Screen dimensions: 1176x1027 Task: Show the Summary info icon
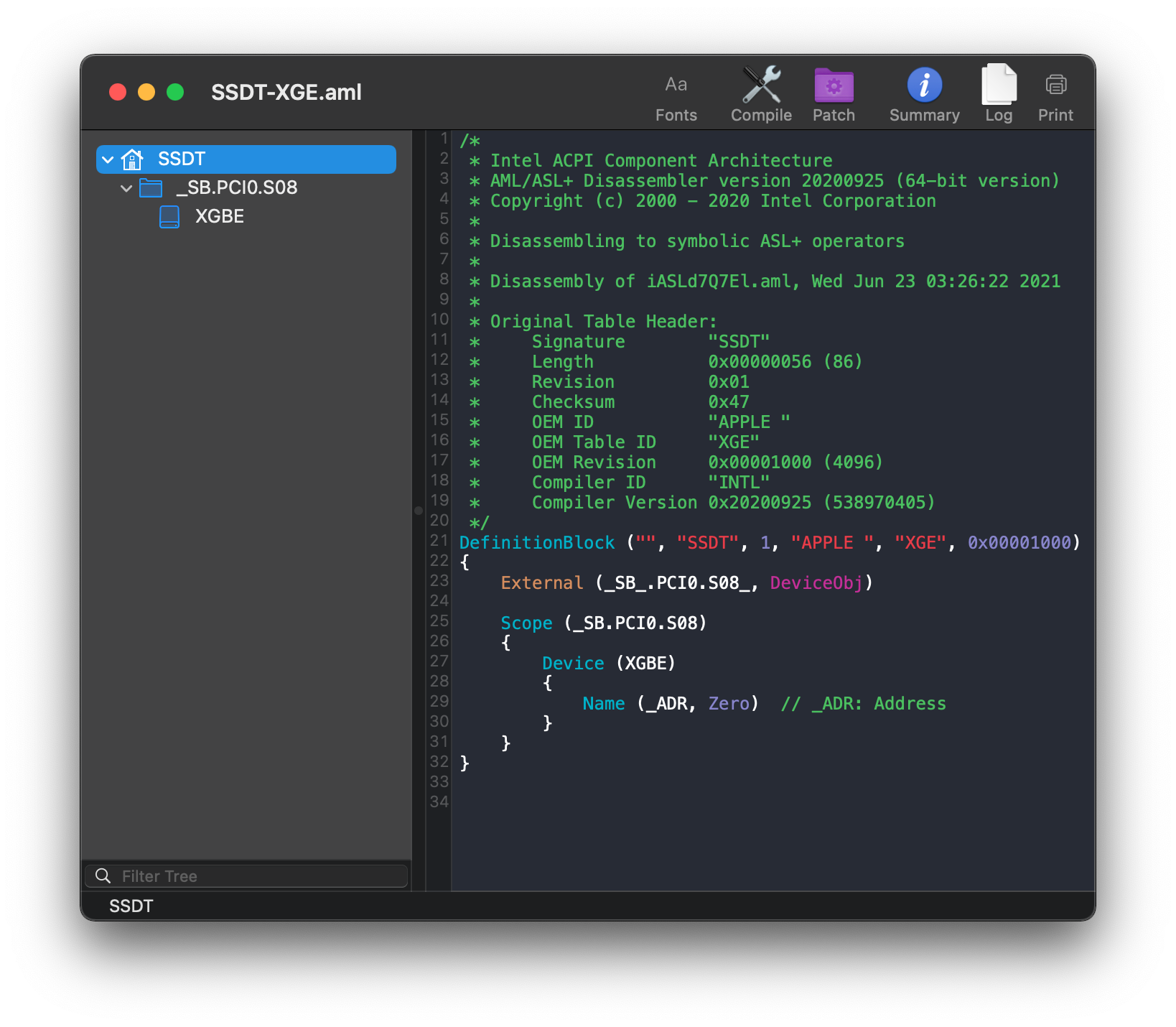coord(924,85)
